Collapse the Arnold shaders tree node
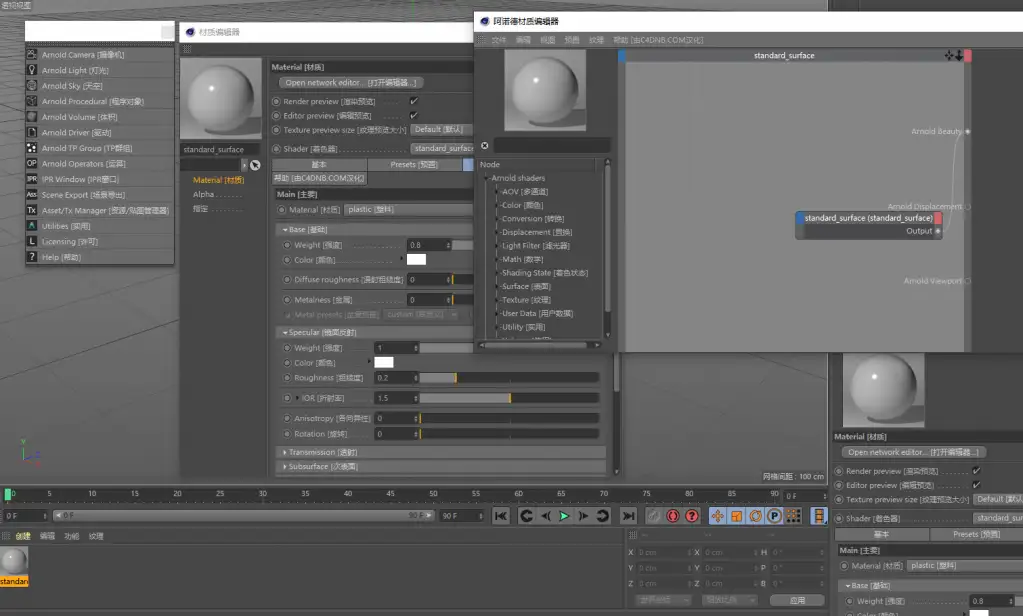The width and height of the screenshot is (1023, 616). [487, 178]
